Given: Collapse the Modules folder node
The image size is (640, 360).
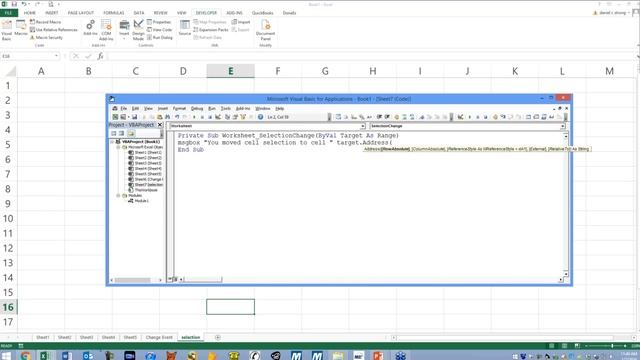Looking at the screenshot, I should pyautogui.click(x=118, y=196).
